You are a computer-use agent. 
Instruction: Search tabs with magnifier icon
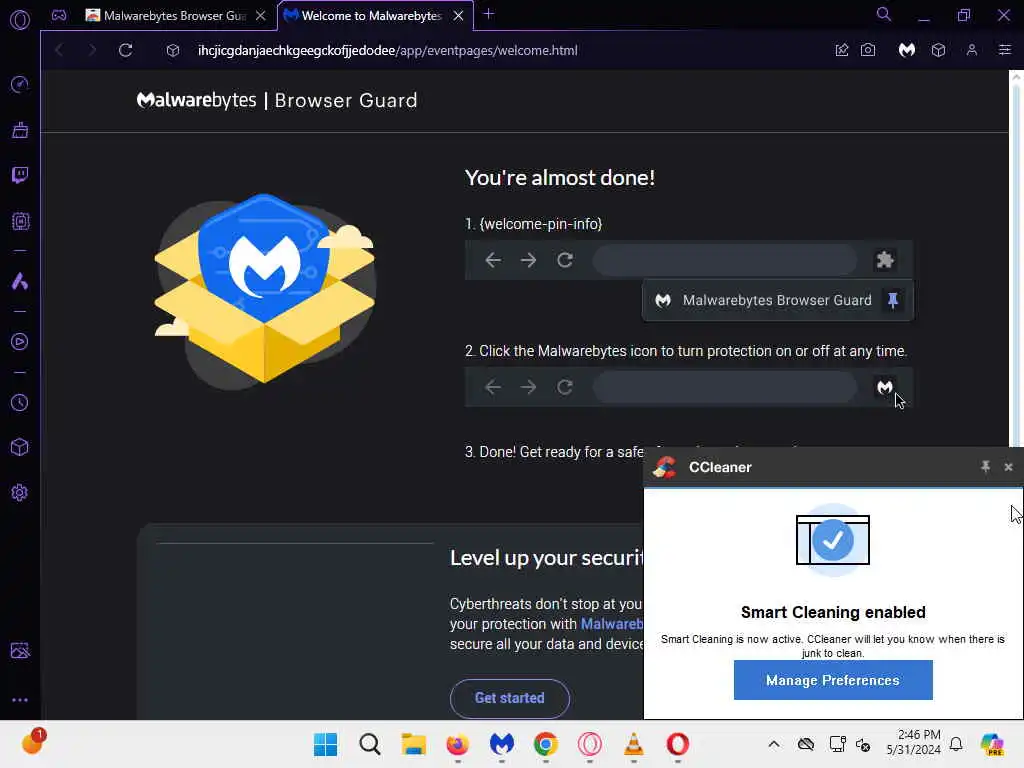pyautogui.click(x=884, y=14)
